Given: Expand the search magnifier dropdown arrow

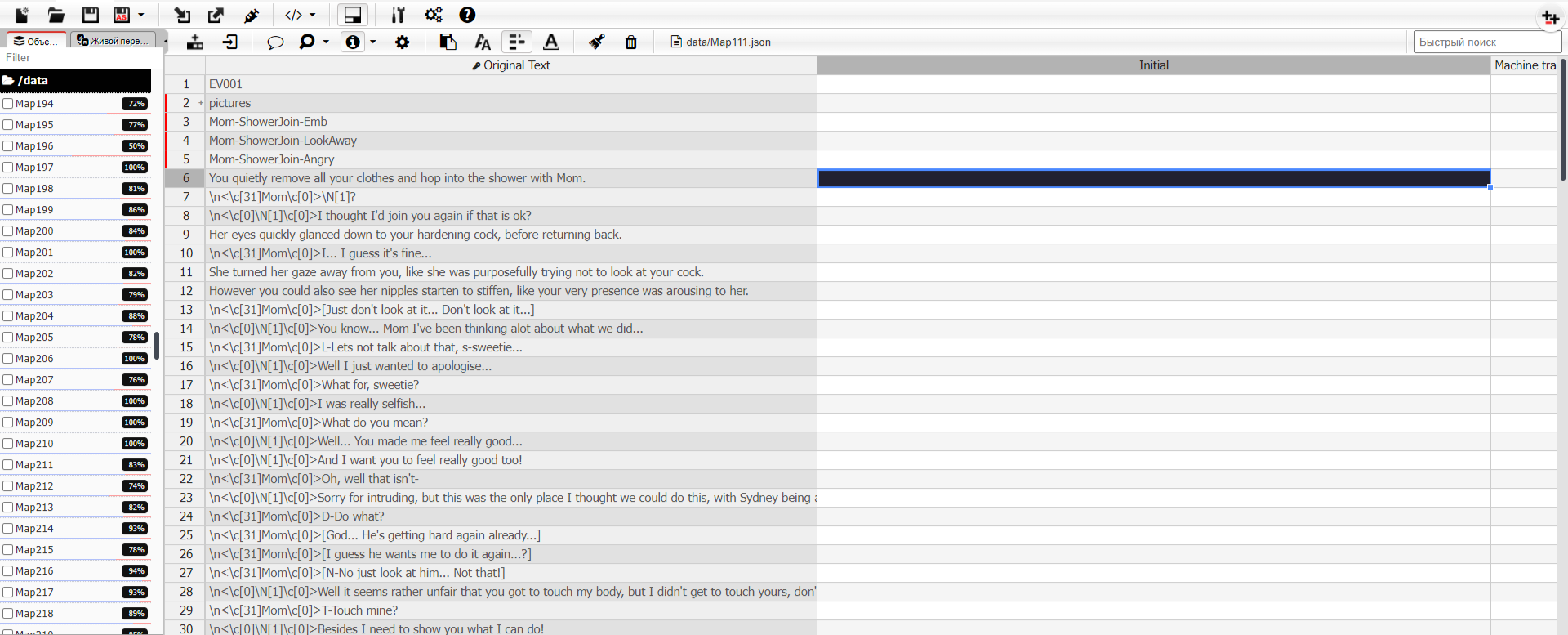Looking at the screenshot, I should (x=326, y=42).
